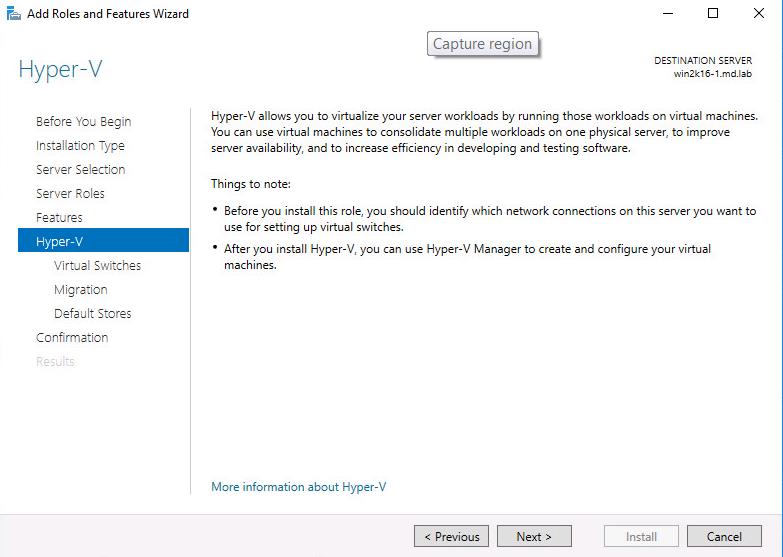Open the Default Stores sub-step
The width and height of the screenshot is (783, 557).
coord(93,313)
